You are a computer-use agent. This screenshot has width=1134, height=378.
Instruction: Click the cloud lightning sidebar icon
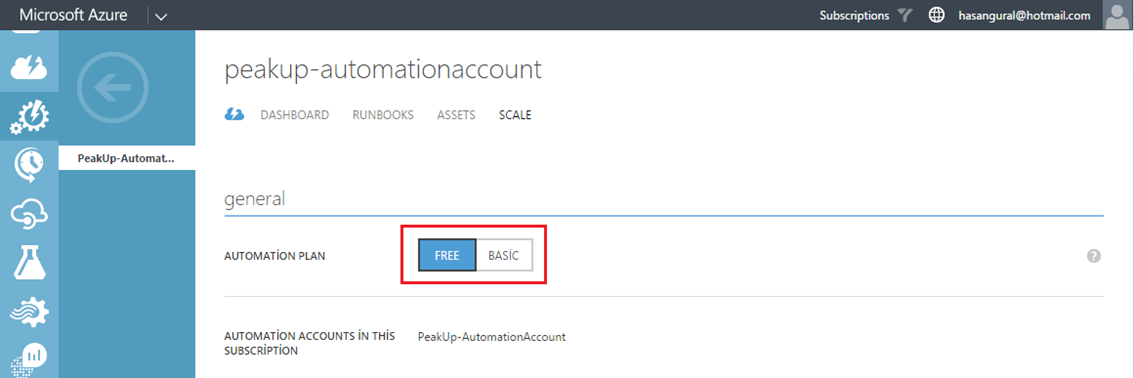(29, 66)
